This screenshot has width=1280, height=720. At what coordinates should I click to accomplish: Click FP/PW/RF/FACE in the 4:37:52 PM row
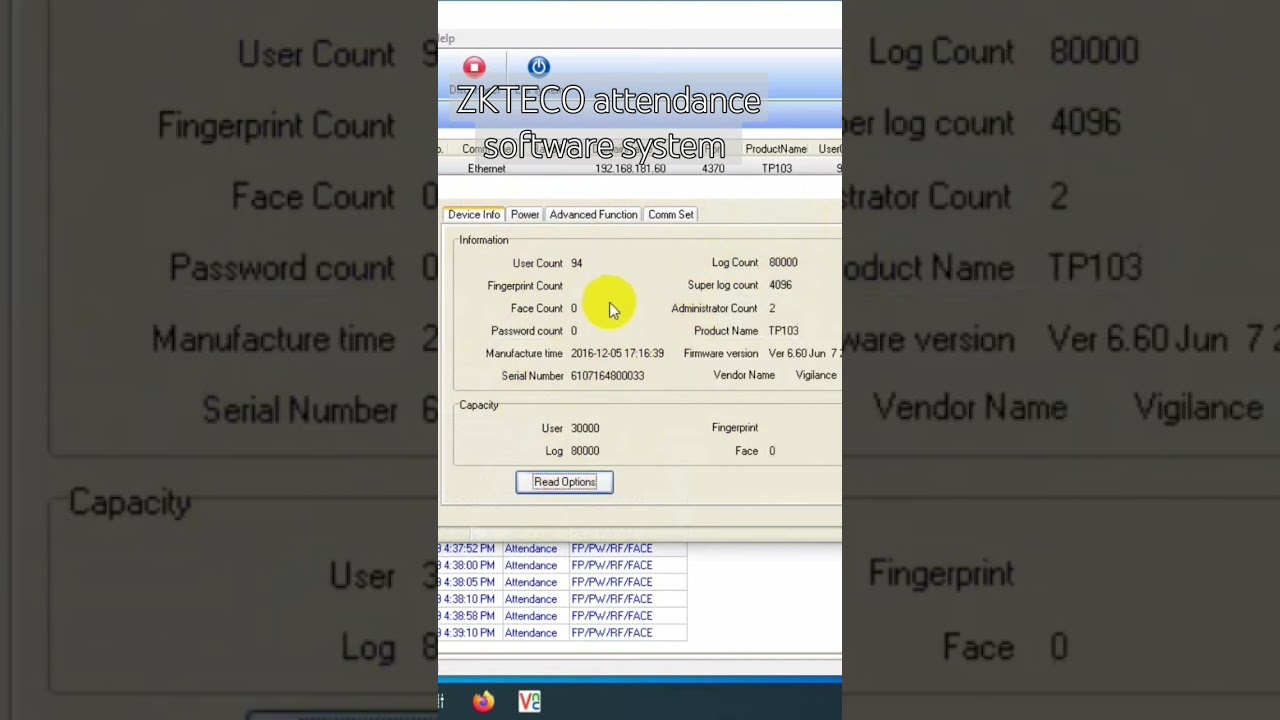click(x=611, y=548)
